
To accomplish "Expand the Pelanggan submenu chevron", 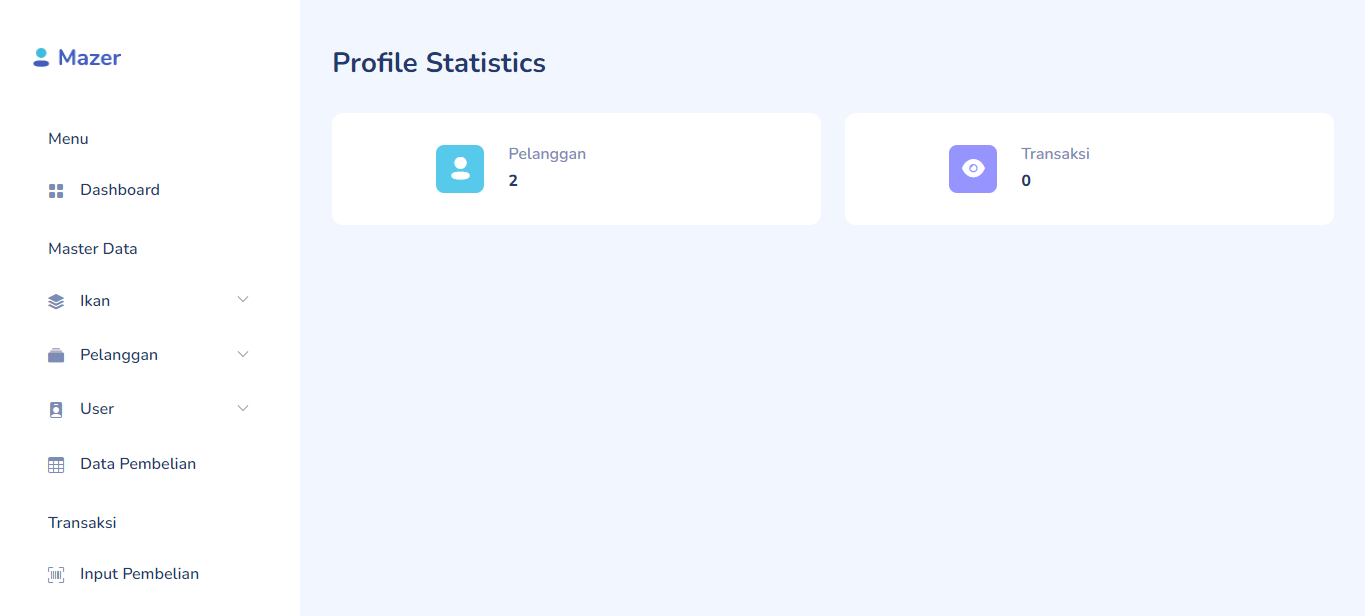I will 243,354.
